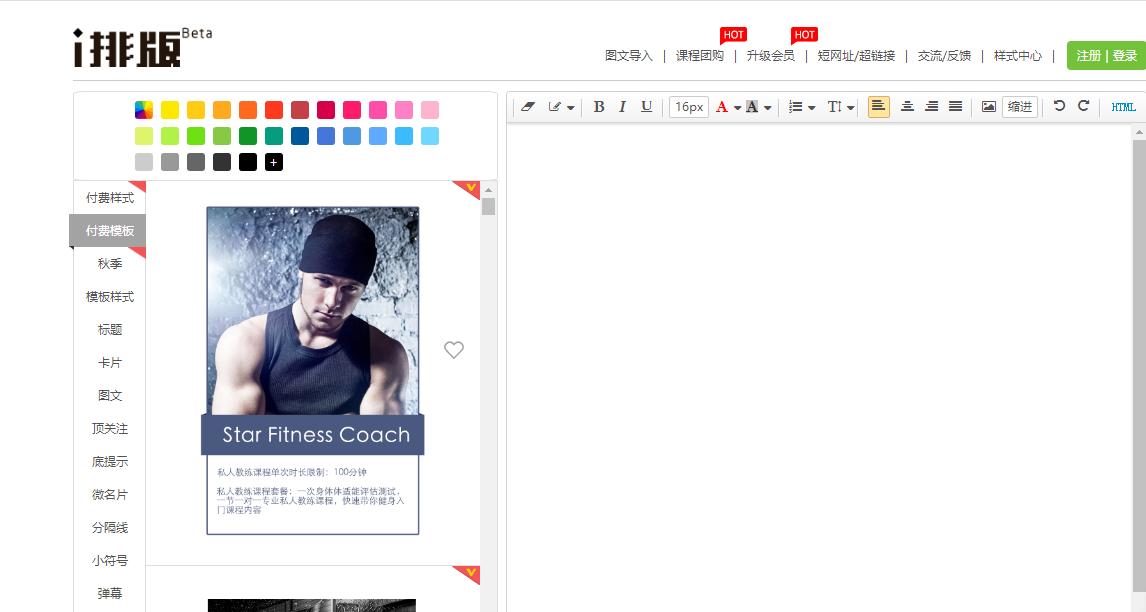Center-align text with the toolbar icon

click(x=907, y=107)
